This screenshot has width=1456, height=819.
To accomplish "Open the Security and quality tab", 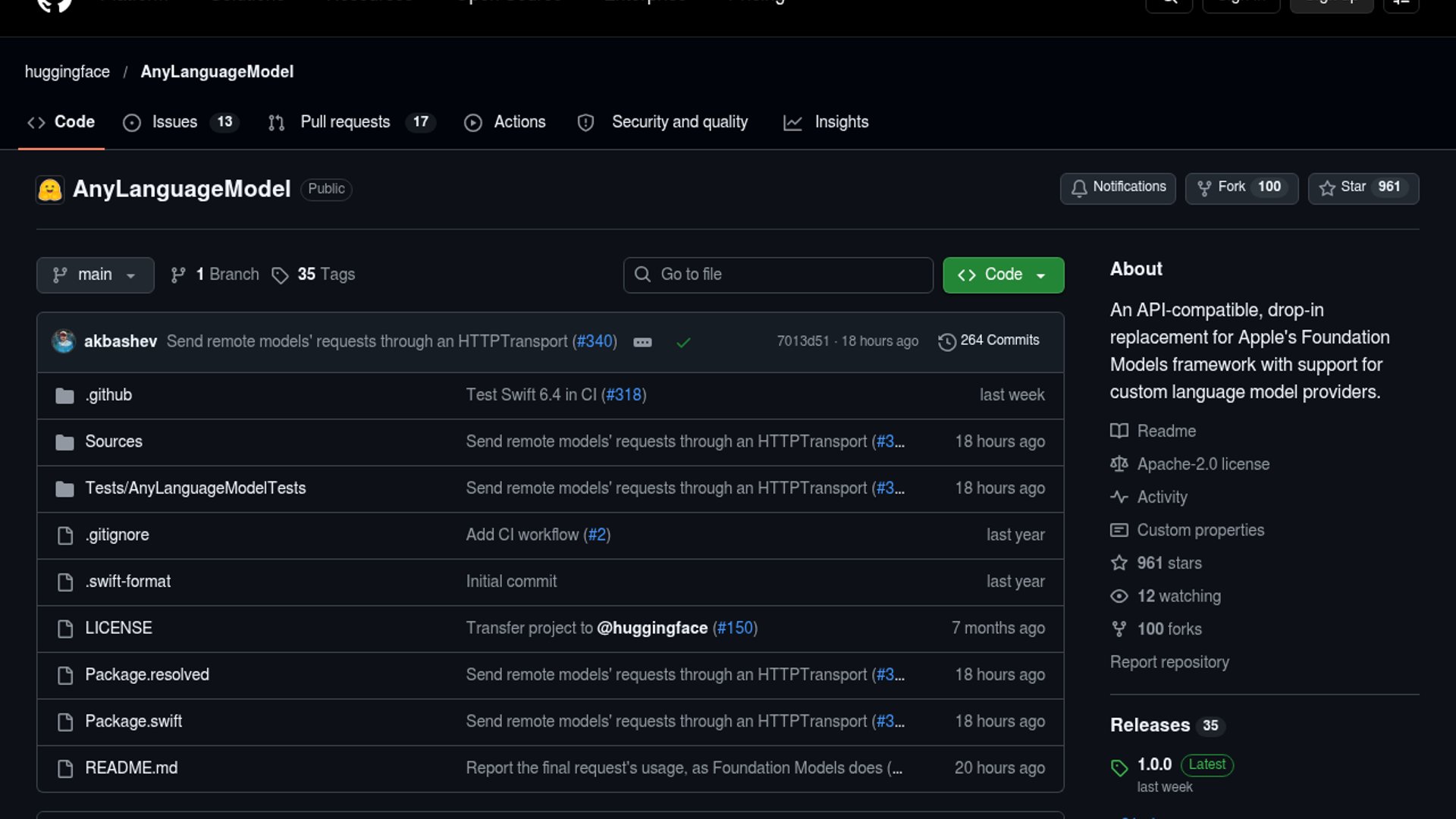I will click(x=663, y=122).
